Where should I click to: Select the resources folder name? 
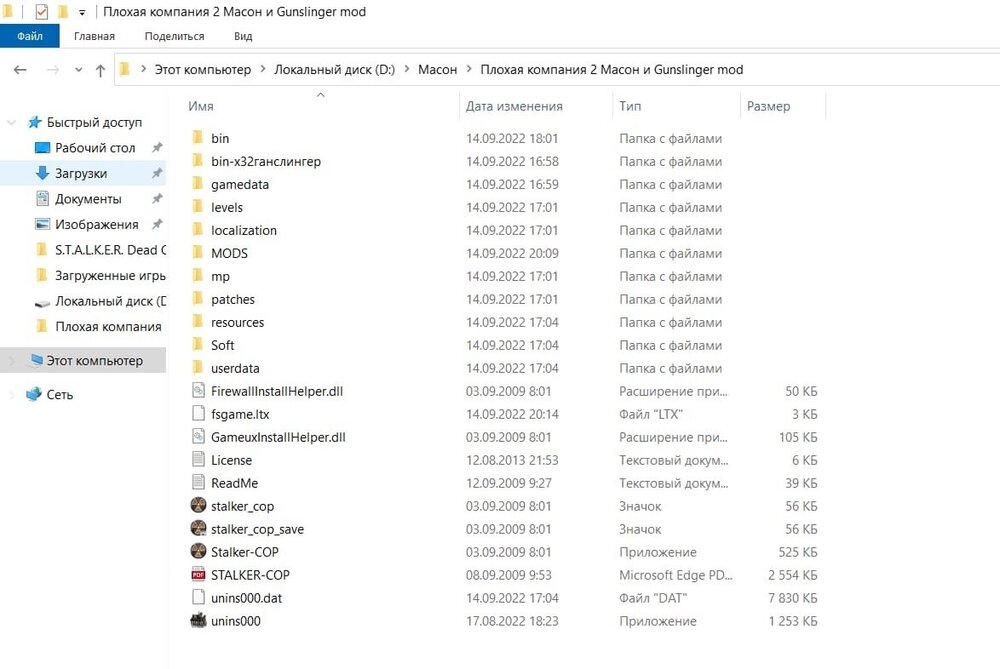tap(237, 322)
